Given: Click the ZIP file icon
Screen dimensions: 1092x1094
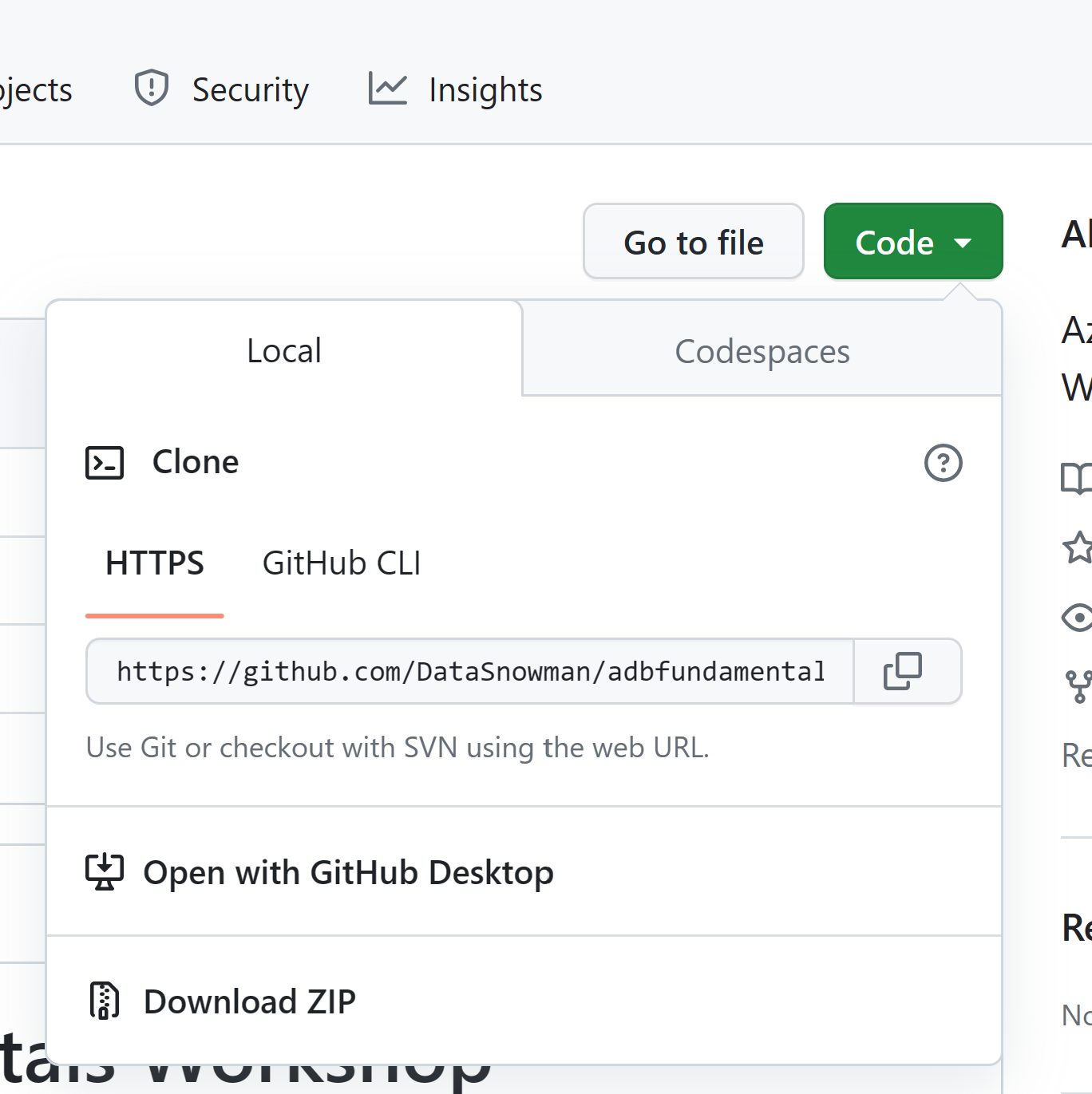Looking at the screenshot, I should [105, 1001].
